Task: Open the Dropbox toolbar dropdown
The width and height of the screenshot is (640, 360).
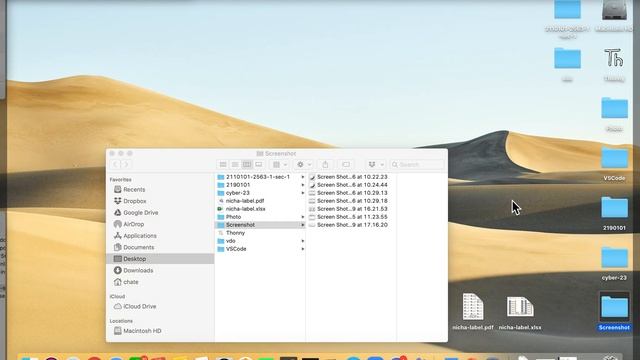Action: (x=375, y=164)
